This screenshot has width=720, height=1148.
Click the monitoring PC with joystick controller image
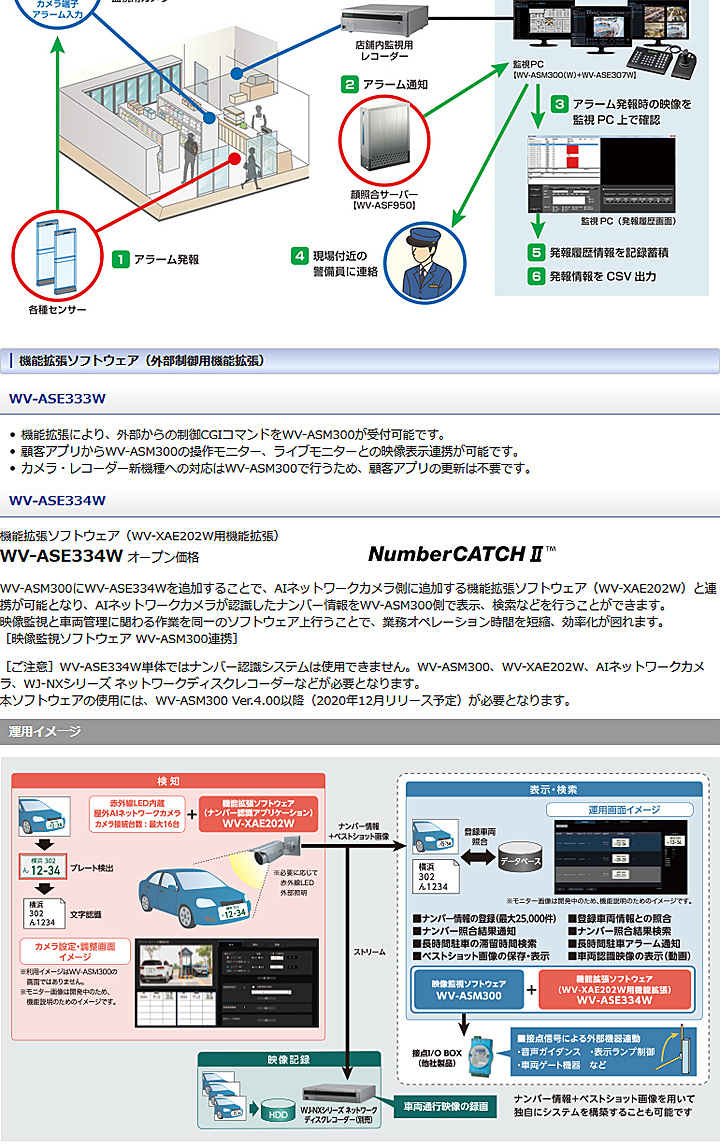(604, 38)
